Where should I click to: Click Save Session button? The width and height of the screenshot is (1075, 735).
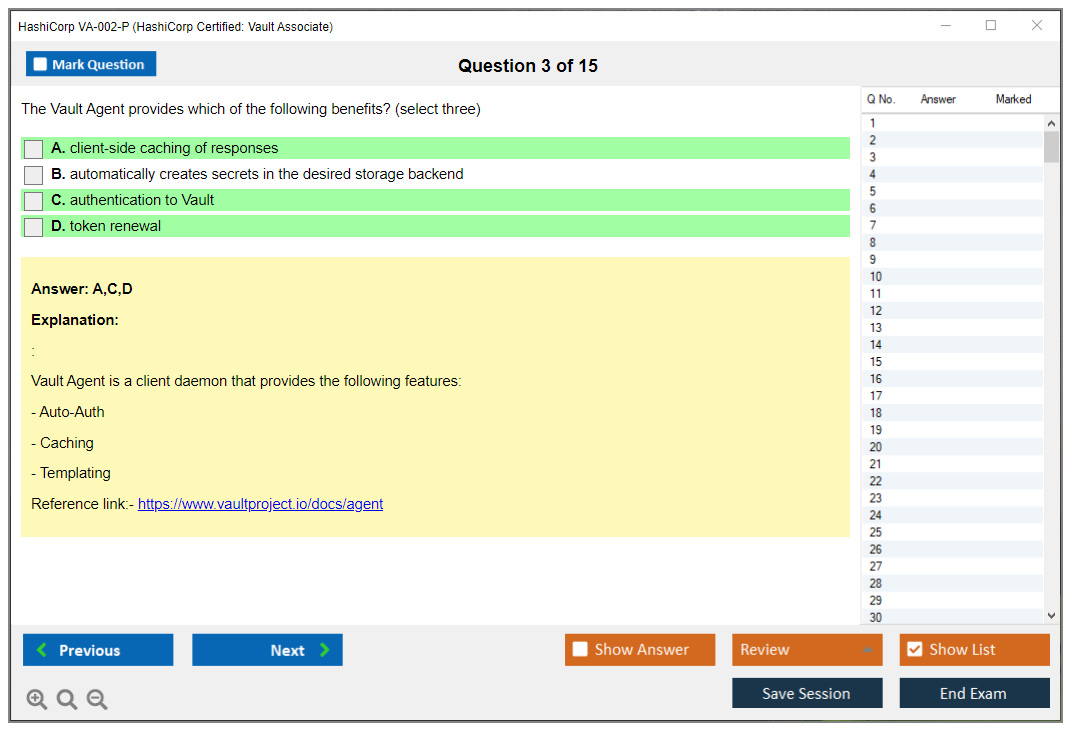pos(807,693)
